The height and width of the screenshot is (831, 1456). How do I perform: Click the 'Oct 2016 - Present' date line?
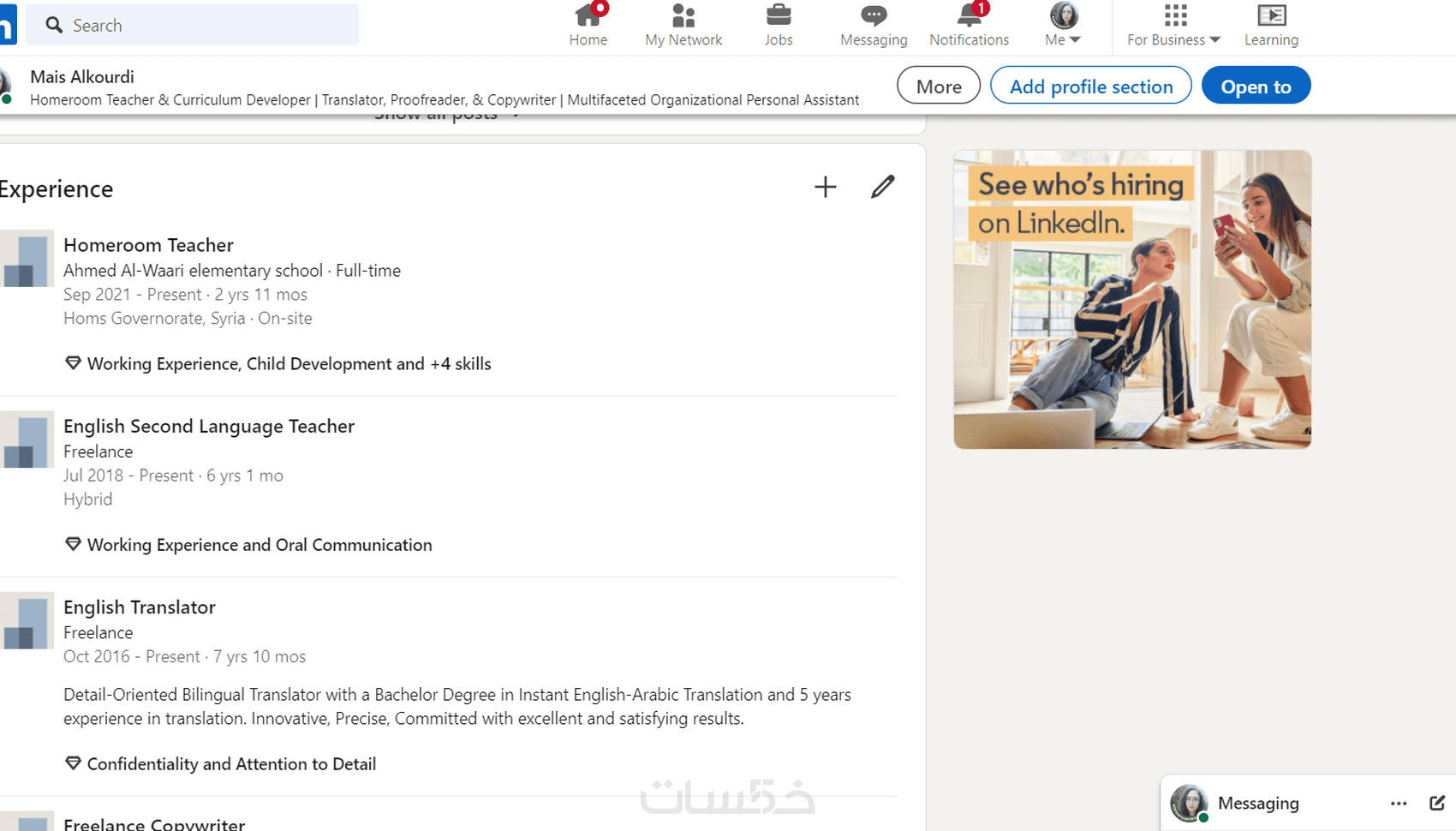[184, 657]
